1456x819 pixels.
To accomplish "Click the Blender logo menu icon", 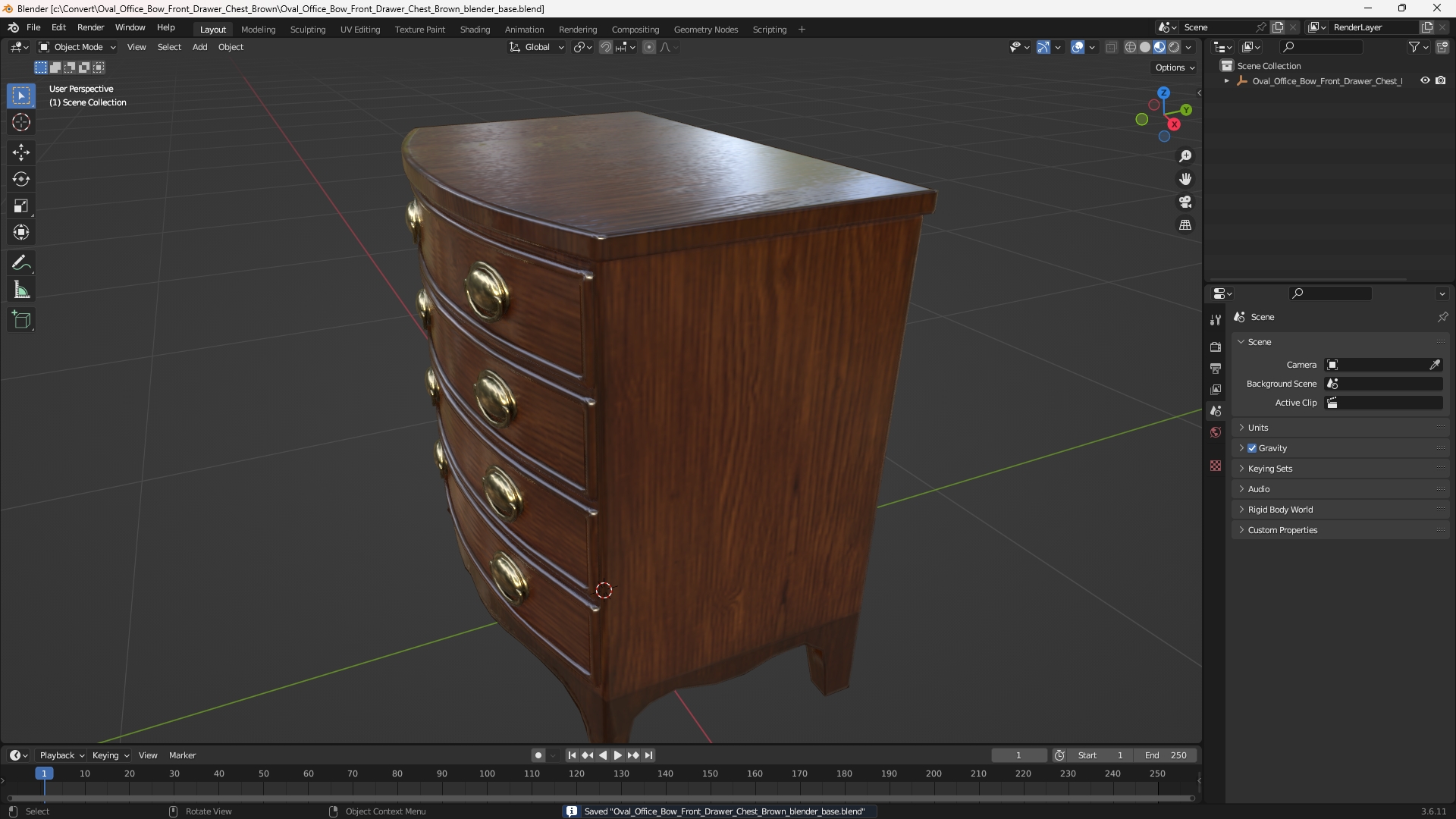I will point(13,27).
